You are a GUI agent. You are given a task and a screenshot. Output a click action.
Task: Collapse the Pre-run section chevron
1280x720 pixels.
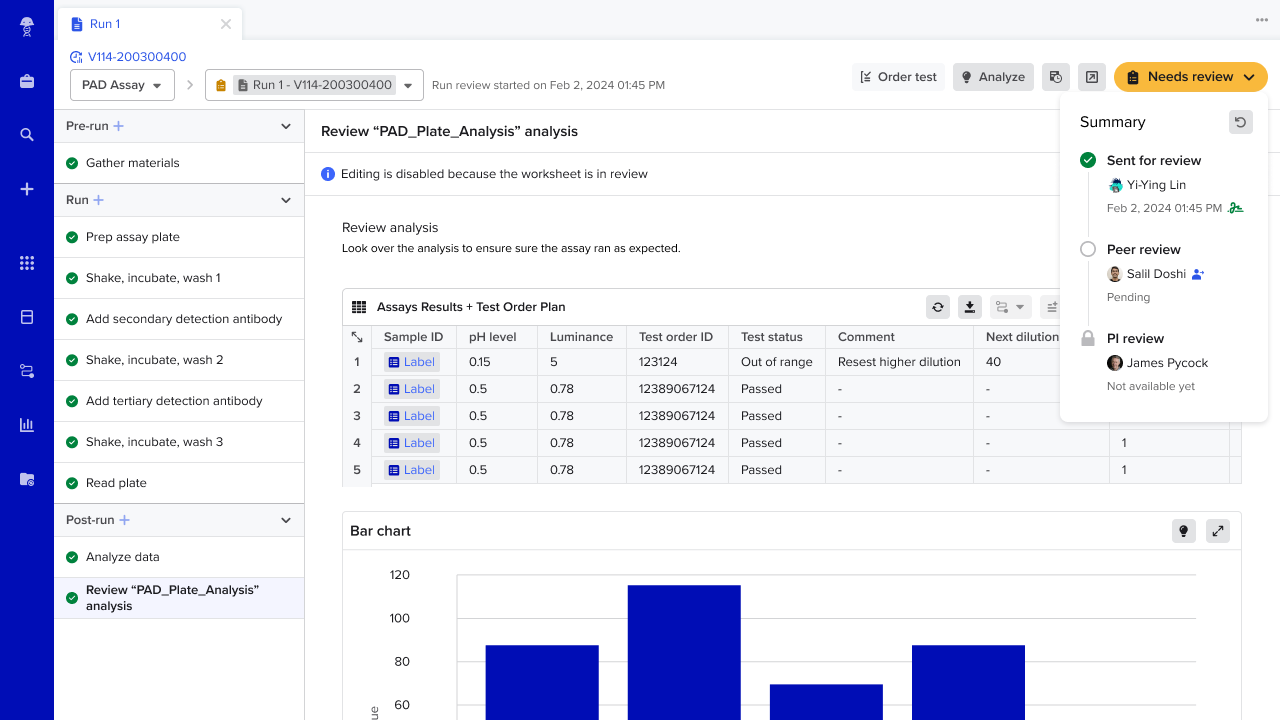tap(286, 126)
